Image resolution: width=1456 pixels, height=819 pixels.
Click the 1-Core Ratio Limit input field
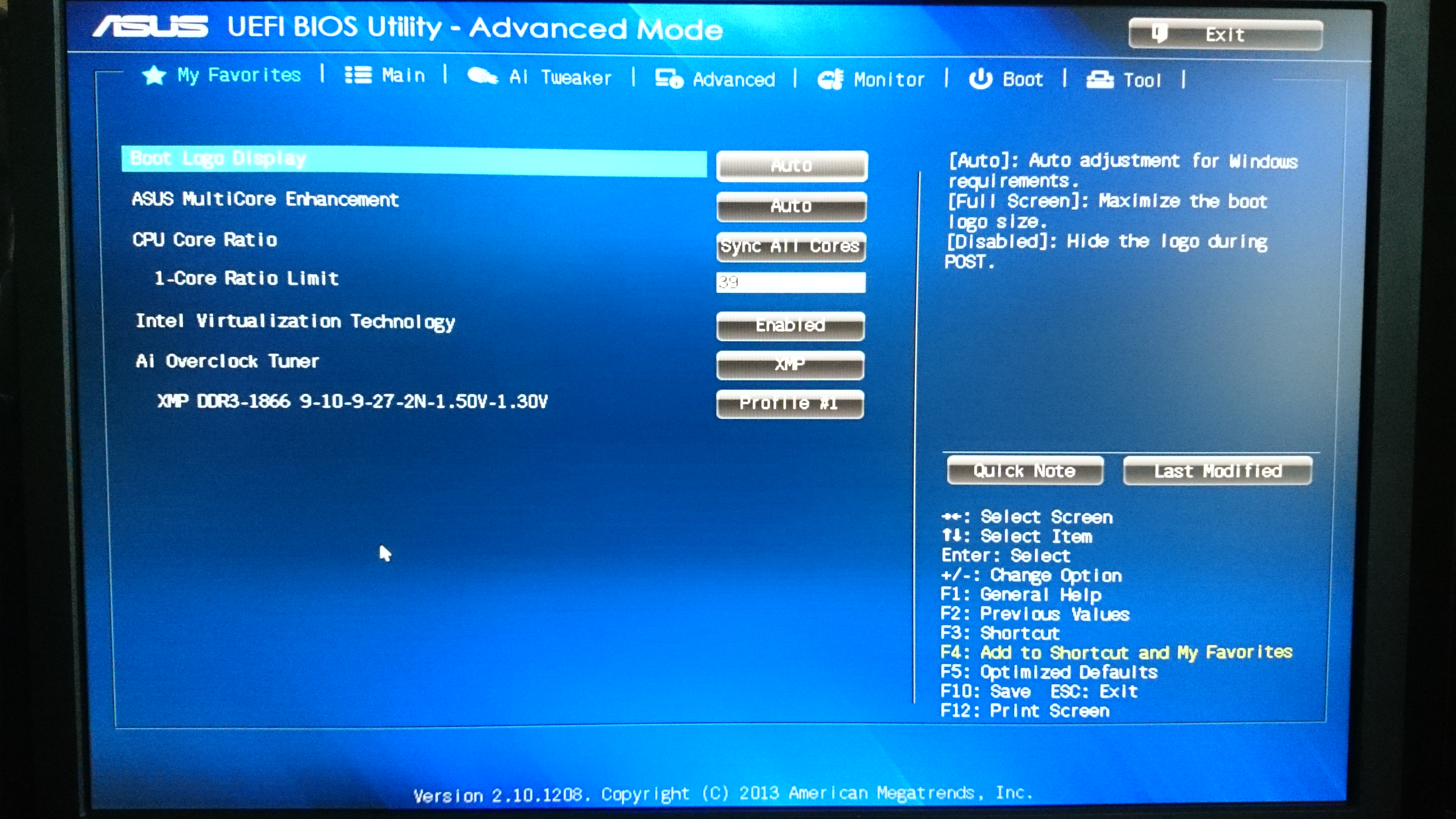(x=790, y=282)
